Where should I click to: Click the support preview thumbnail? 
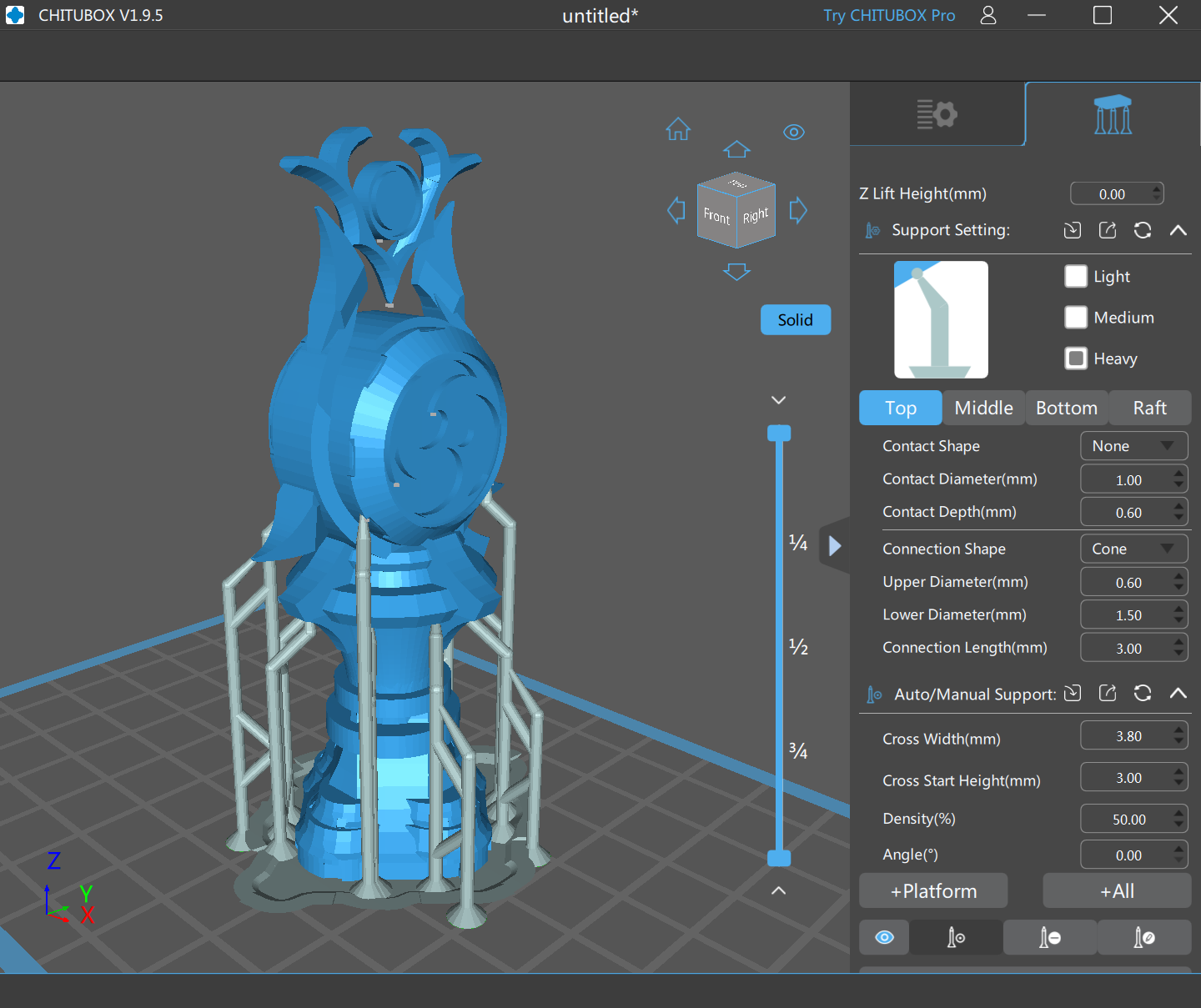pos(941,319)
